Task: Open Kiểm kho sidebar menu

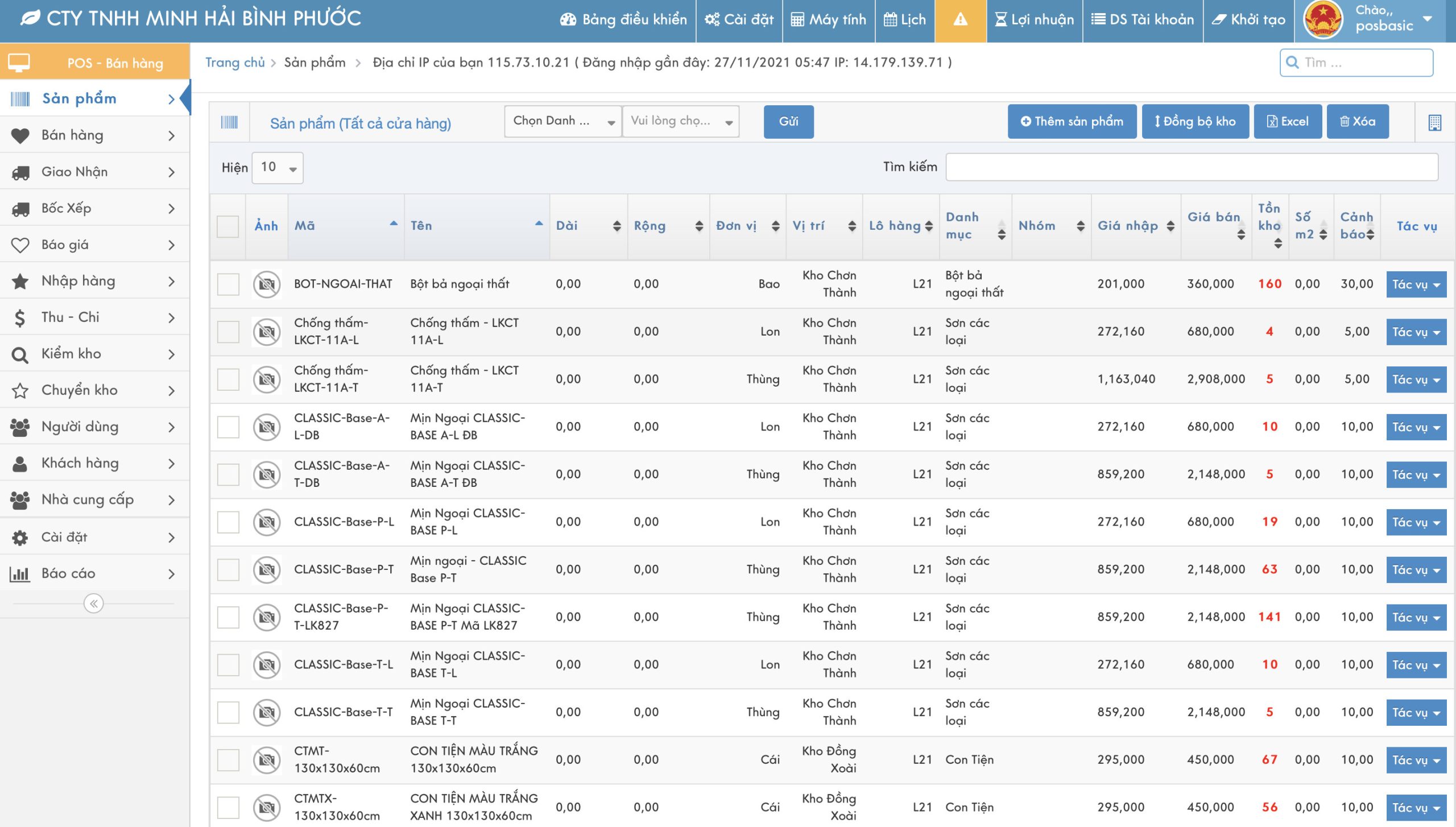Action: (94, 354)
